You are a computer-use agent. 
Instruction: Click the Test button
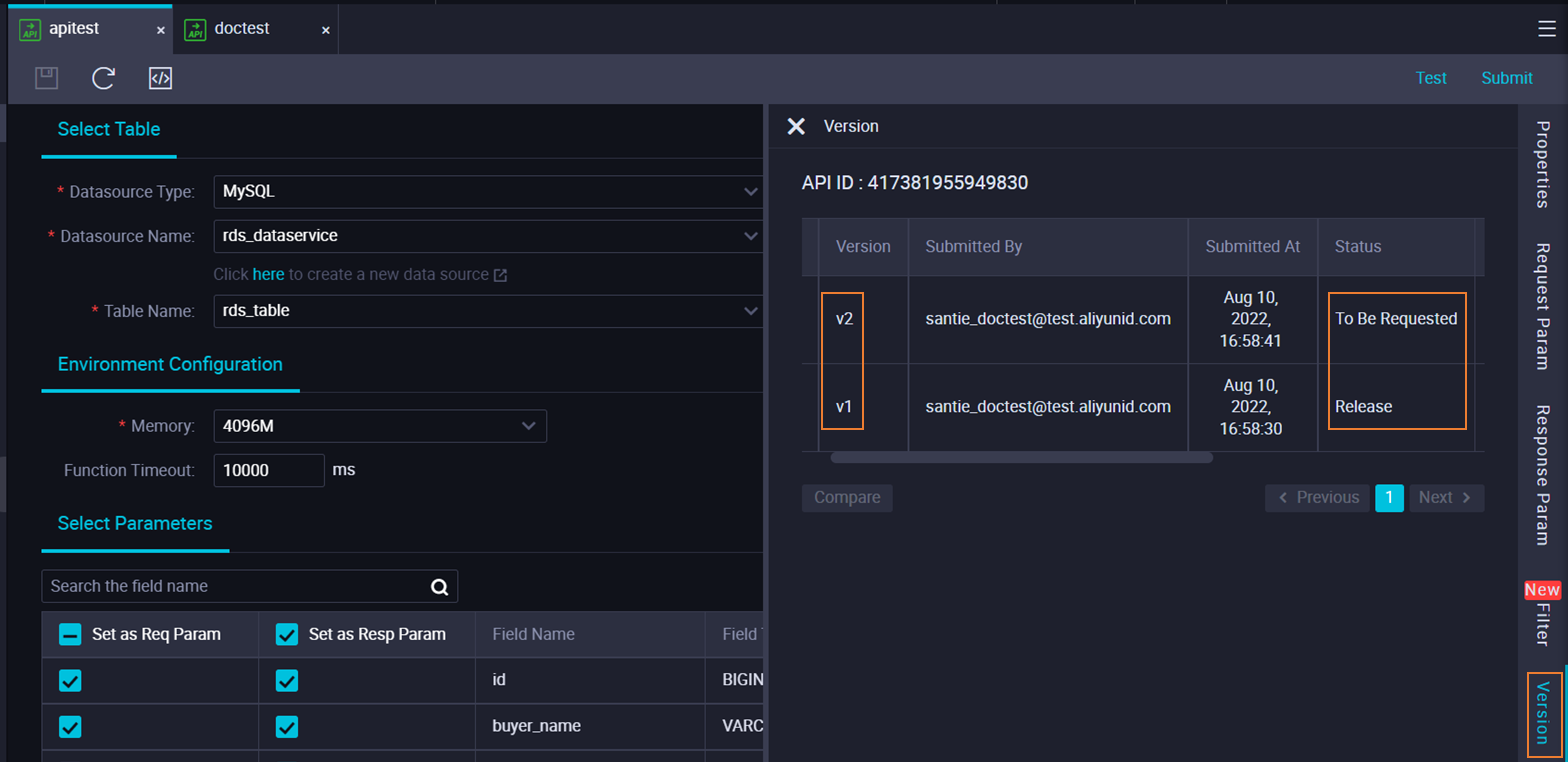click(1431, 78)
